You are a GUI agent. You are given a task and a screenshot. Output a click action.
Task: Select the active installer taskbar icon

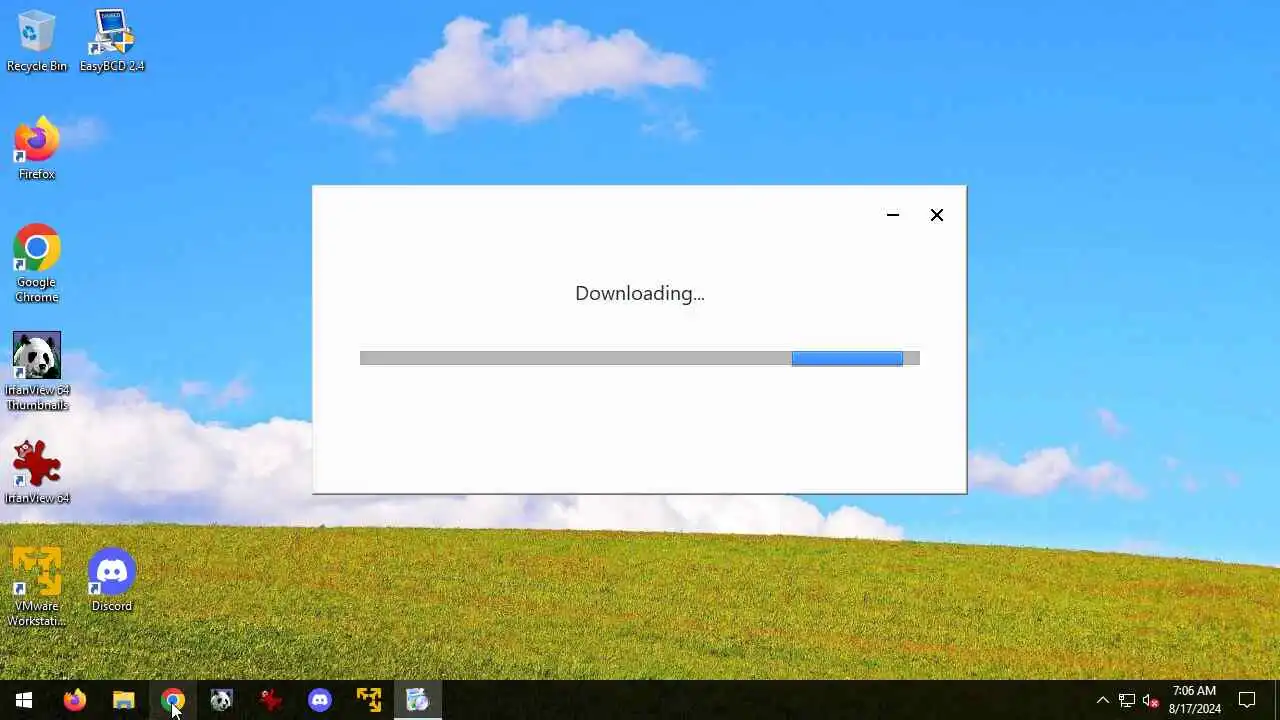[x=417, y=700]
